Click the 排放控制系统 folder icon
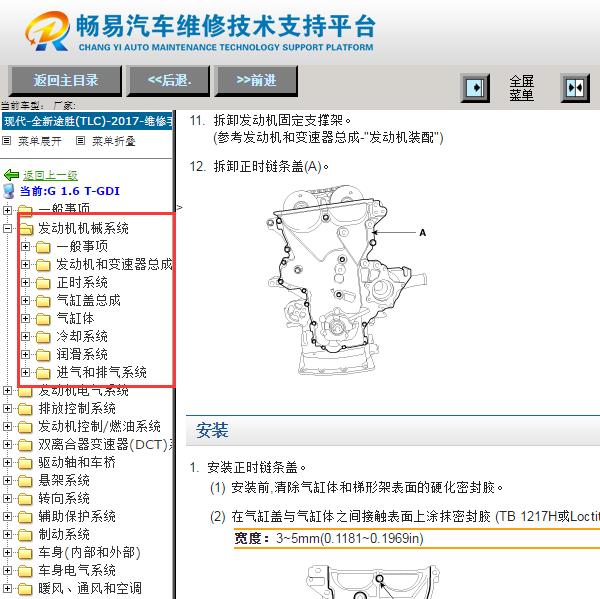600x599 pixels. click(26, 409)
